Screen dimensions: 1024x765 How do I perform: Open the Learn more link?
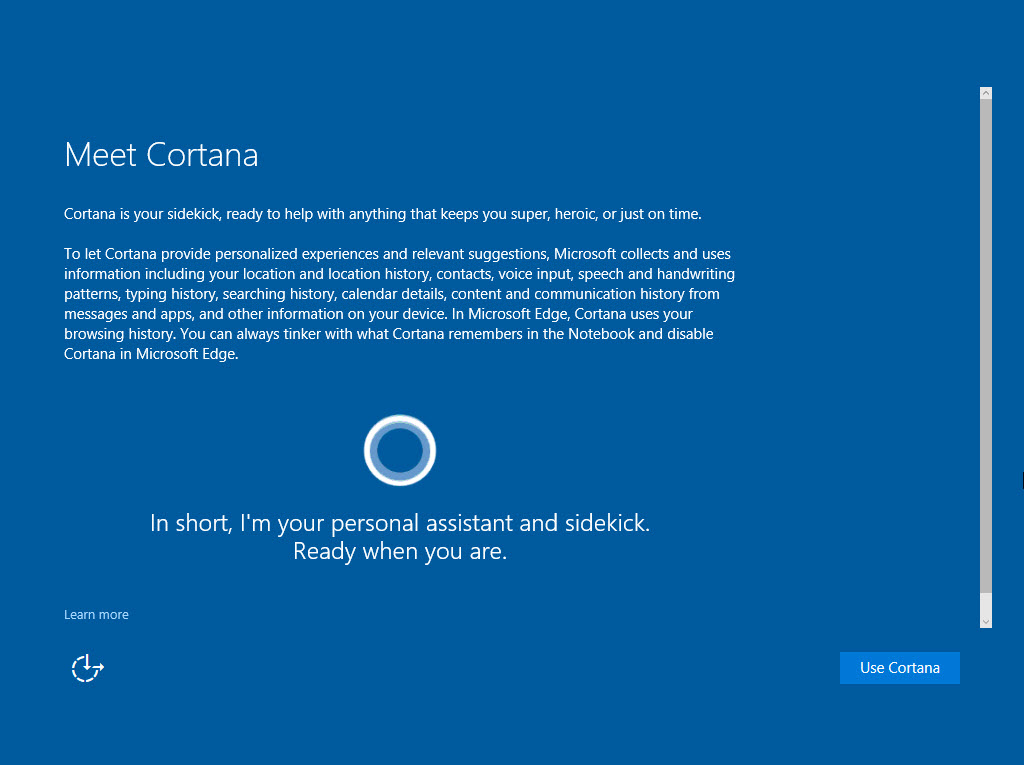click(x=96, y=615)
